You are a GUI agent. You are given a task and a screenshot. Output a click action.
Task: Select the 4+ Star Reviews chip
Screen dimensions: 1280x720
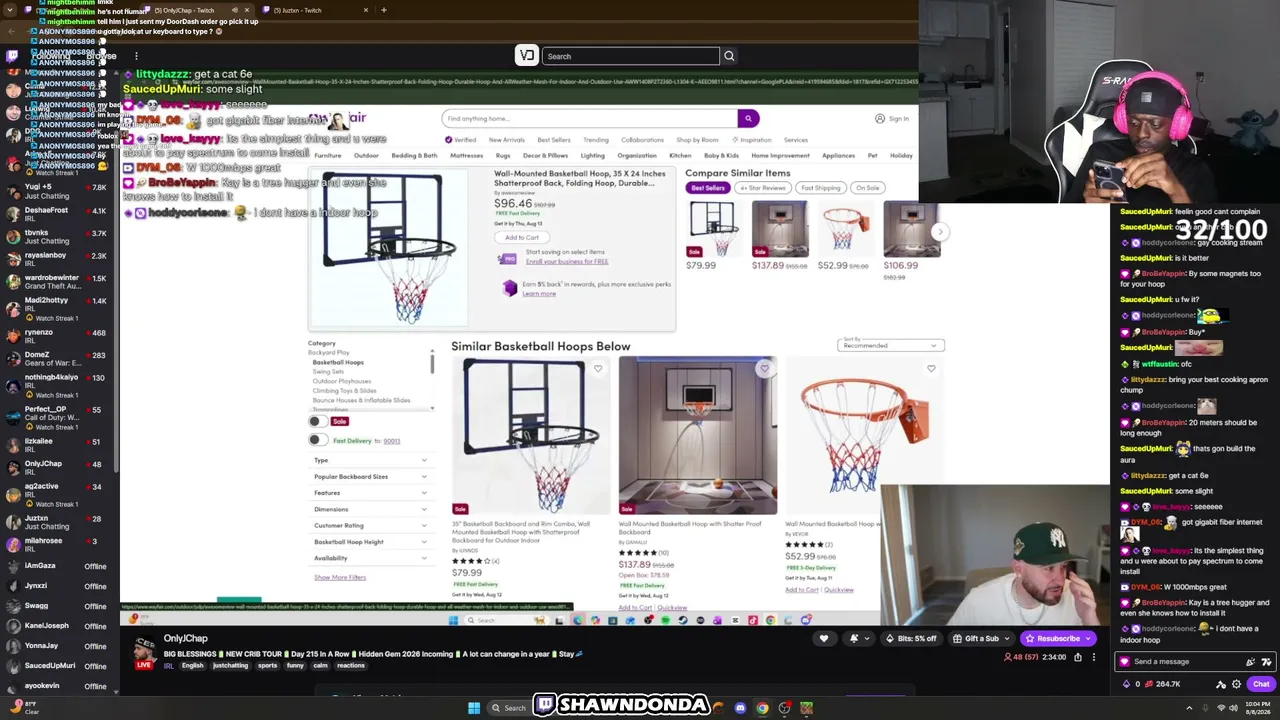pyautogui.click(x=763, y=188)
